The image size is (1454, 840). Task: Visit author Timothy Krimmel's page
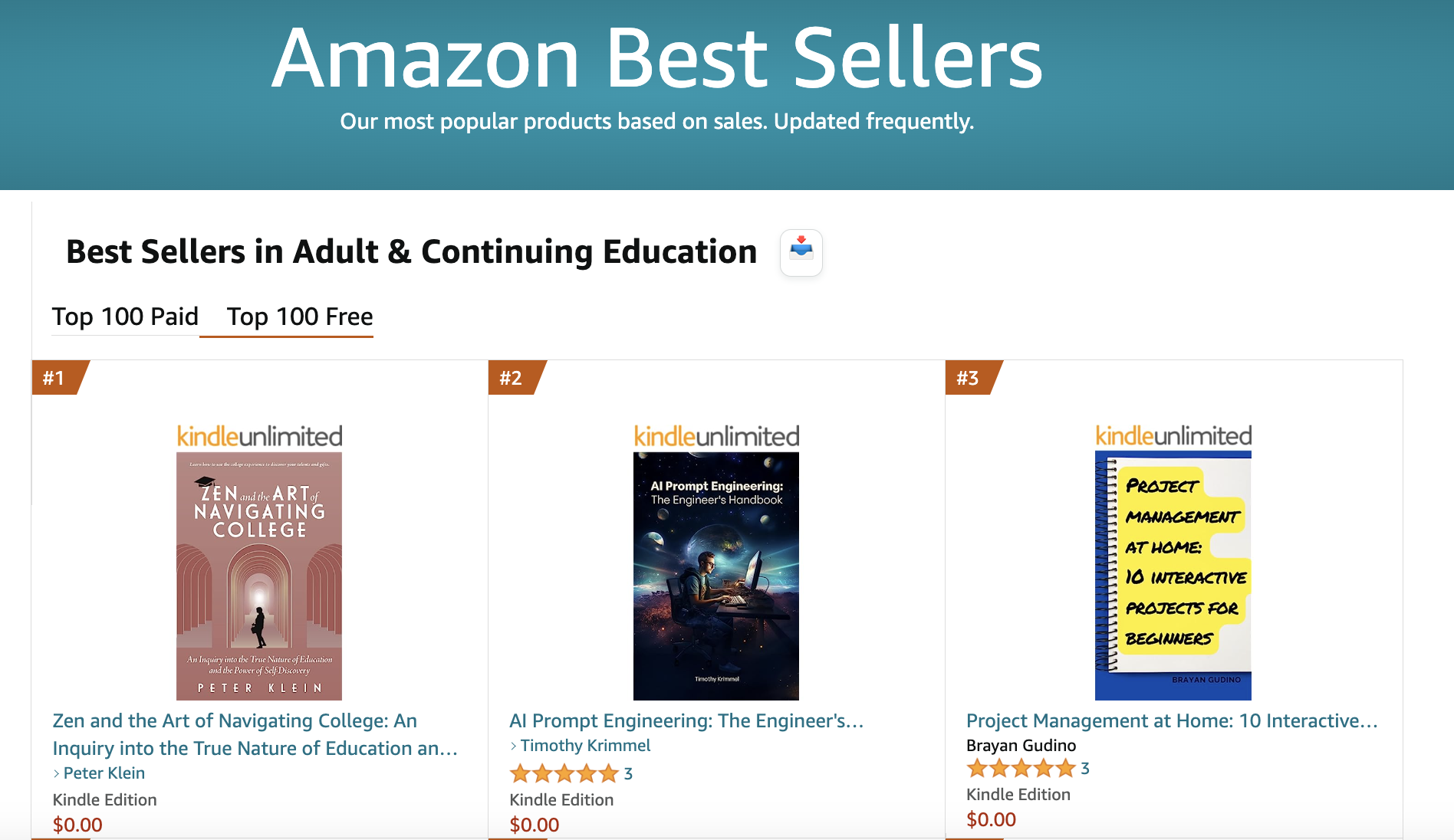[x=585, y=745]
